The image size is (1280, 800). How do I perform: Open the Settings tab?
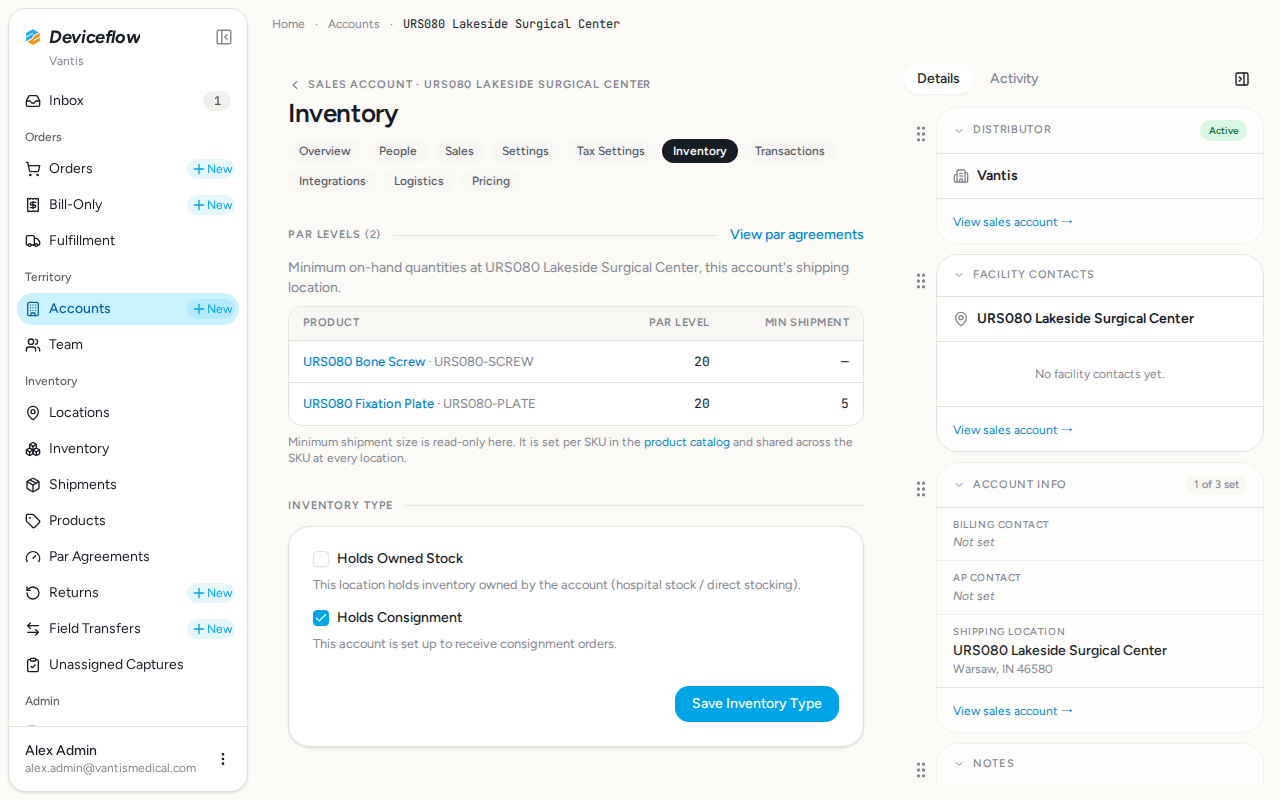pyautogui.click(x=525, y=151)
